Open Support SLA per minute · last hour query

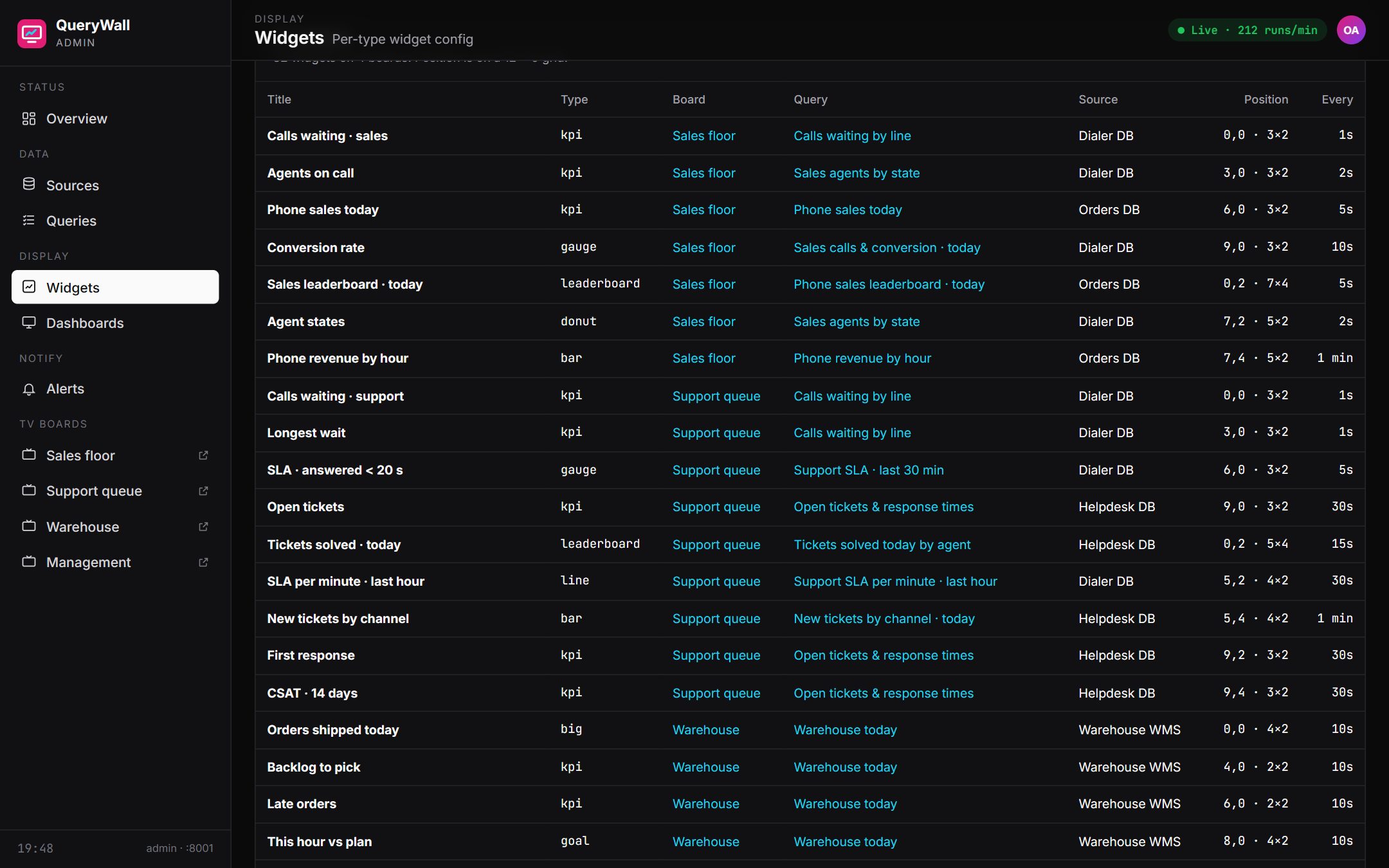point(895,581)
